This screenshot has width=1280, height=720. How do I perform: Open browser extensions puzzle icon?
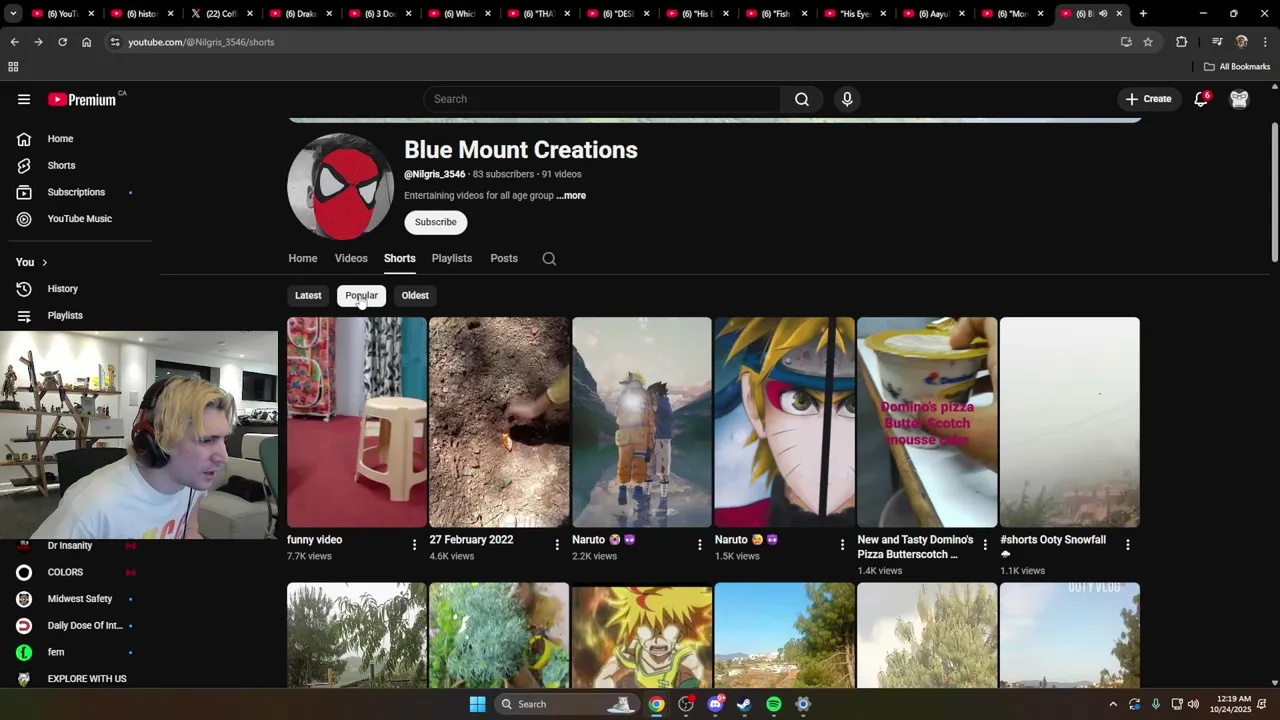[1182, 42]
